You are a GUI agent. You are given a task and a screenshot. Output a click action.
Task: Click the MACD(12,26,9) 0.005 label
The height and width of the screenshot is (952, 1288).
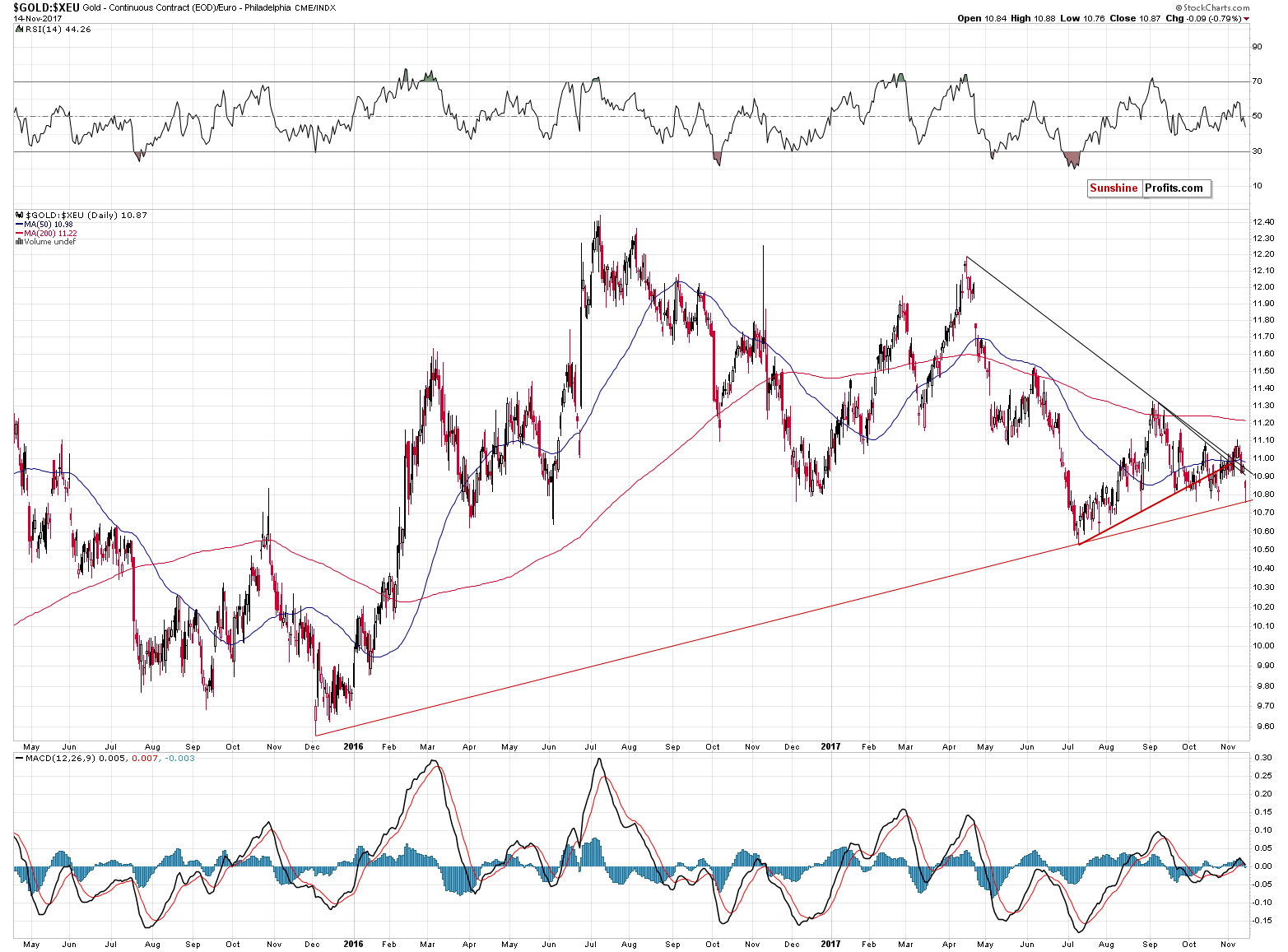[x=73, y=758]
